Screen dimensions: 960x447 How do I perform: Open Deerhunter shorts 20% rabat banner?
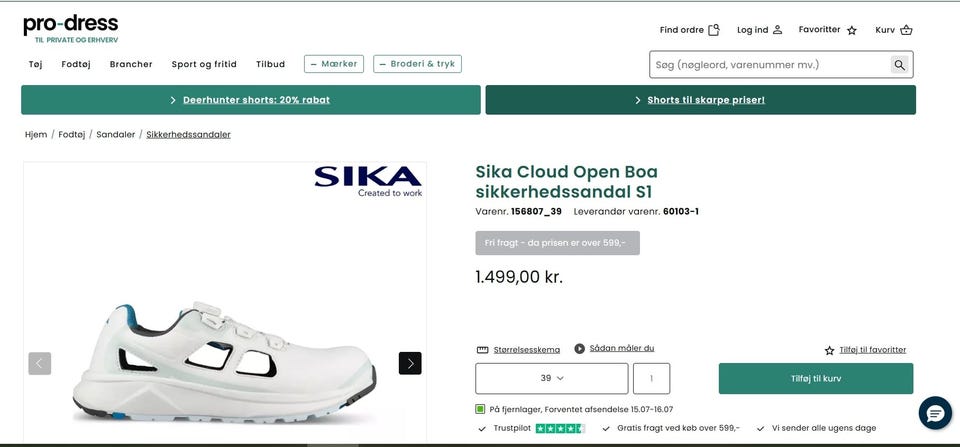point(250,100)
